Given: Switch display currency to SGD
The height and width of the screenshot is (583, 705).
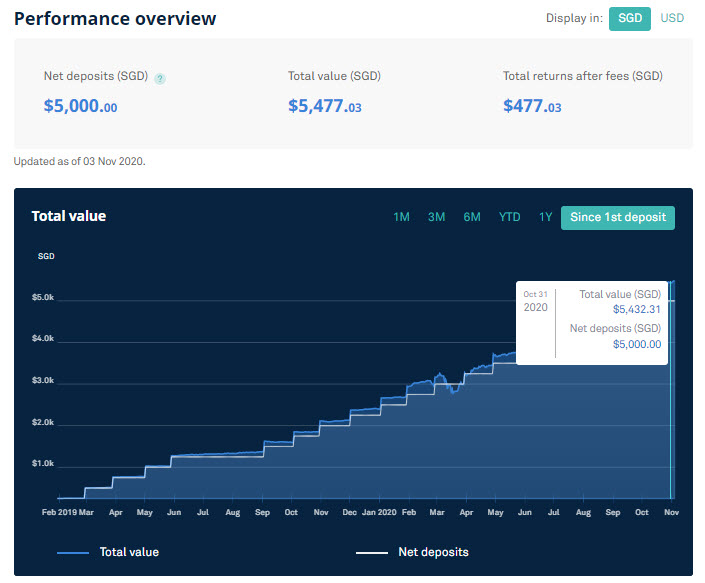Looking at the screenshot, I should point(629,19).
